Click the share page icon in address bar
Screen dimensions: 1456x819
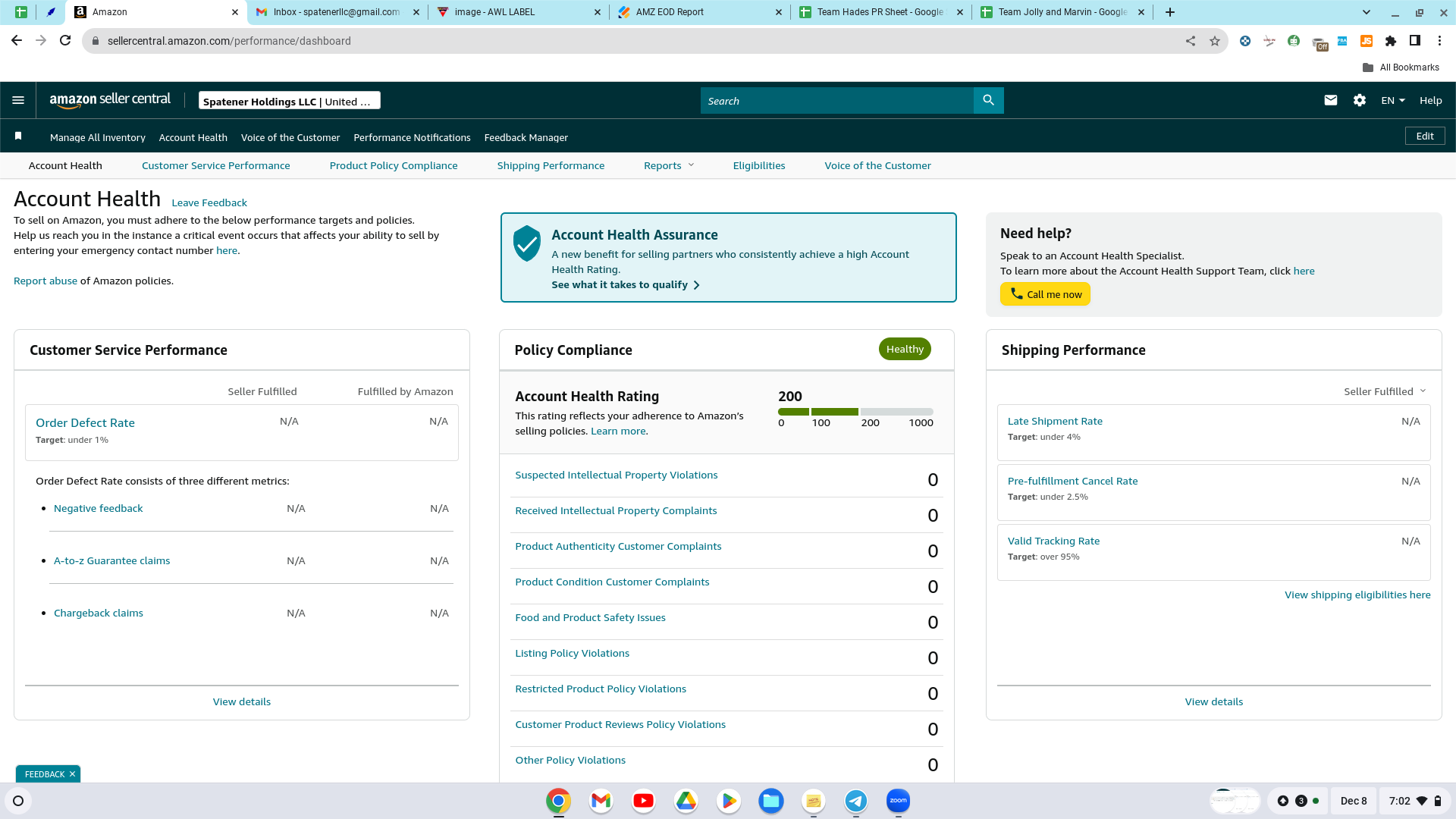coord(1191,41)
